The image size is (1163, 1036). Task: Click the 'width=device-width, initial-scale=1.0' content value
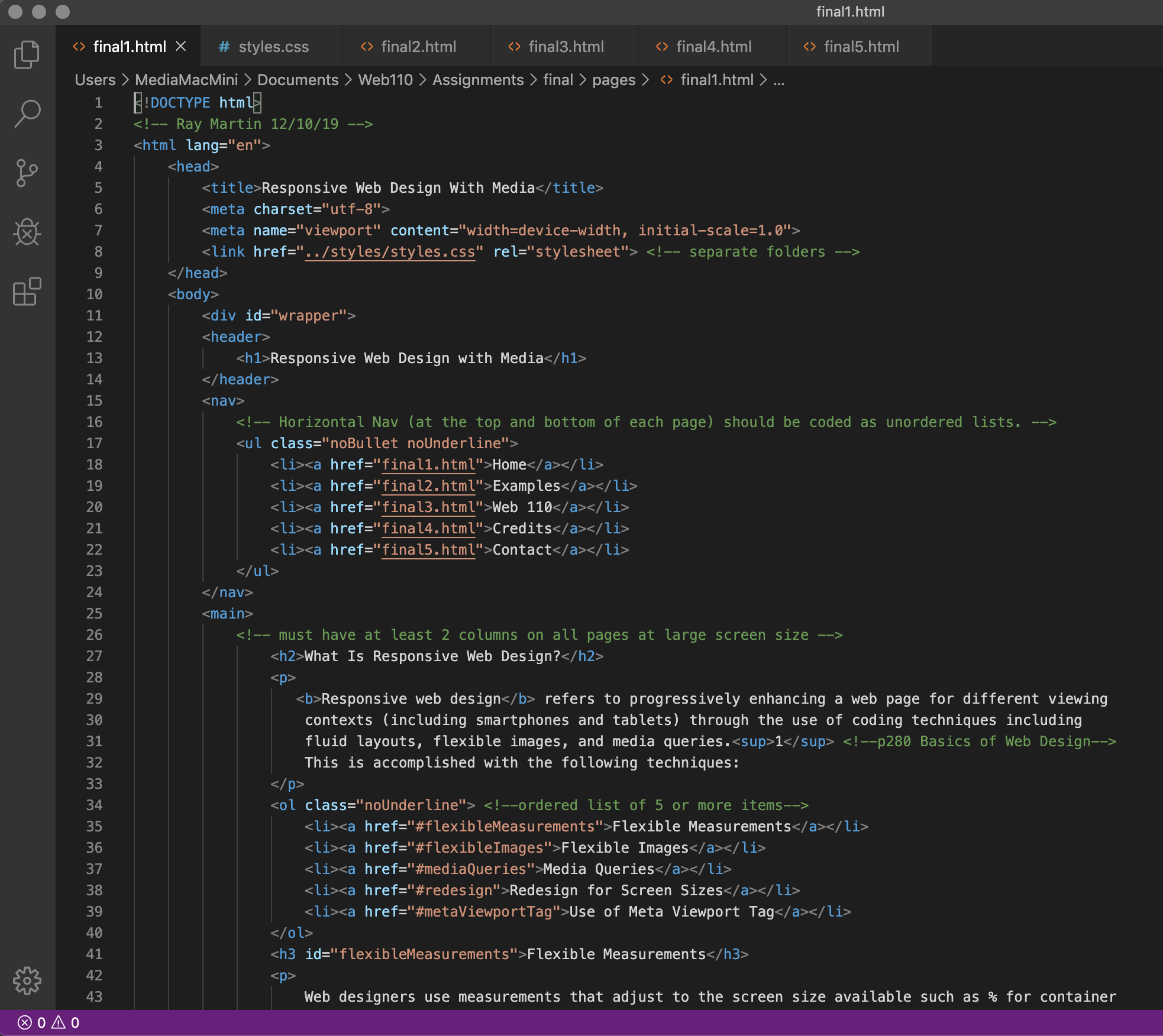[x=626, y=231]
